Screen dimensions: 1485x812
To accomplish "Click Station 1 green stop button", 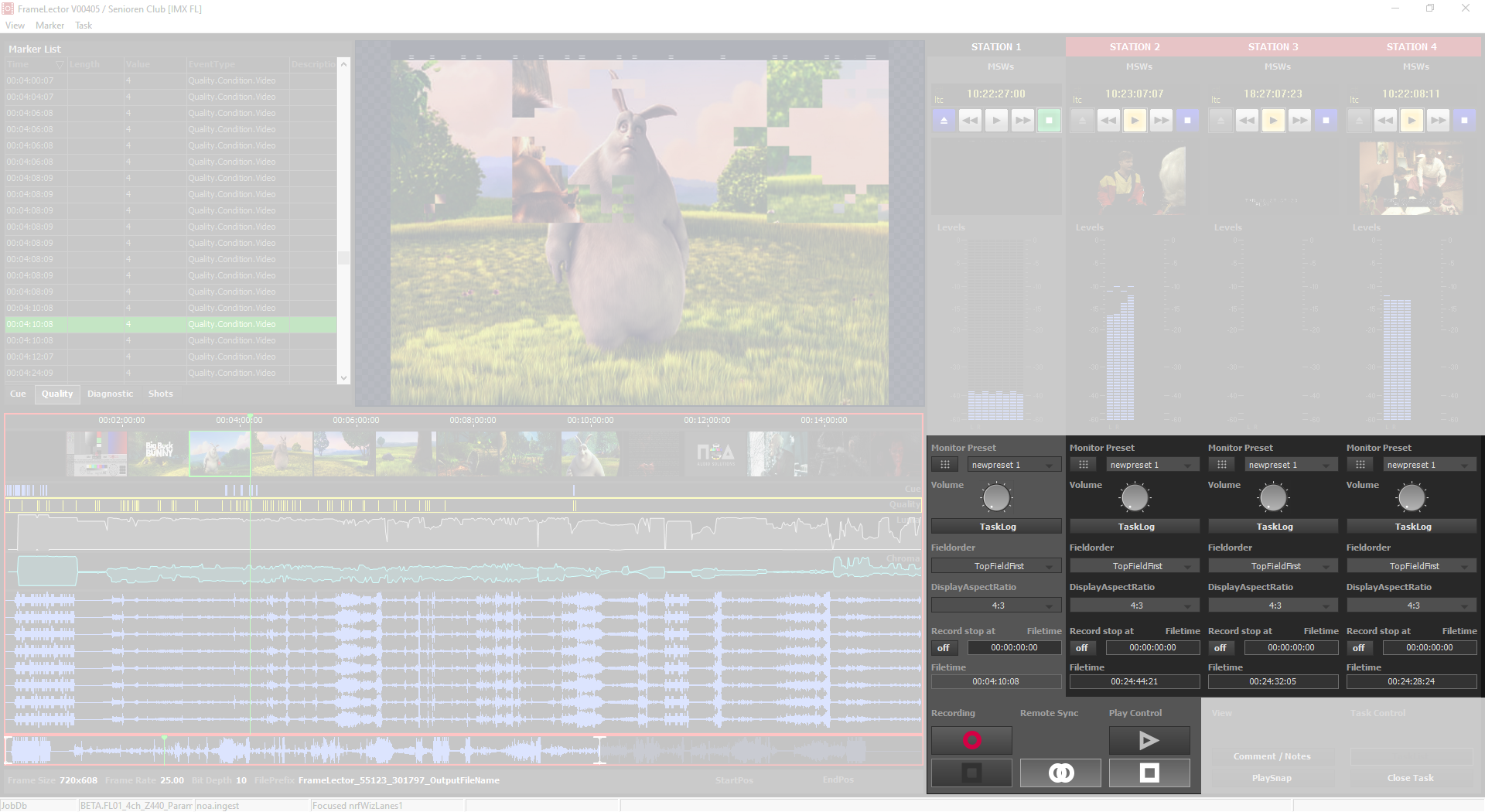I will pos(1049,120).
